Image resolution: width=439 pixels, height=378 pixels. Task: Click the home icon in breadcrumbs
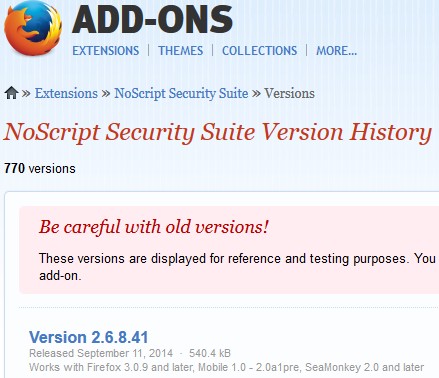point(11,93)
